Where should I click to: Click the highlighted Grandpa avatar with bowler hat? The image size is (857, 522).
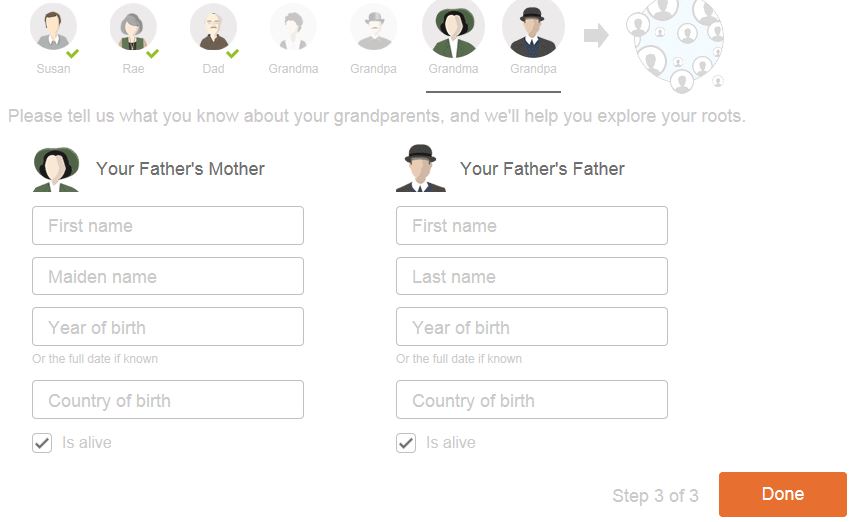point(533,28)
